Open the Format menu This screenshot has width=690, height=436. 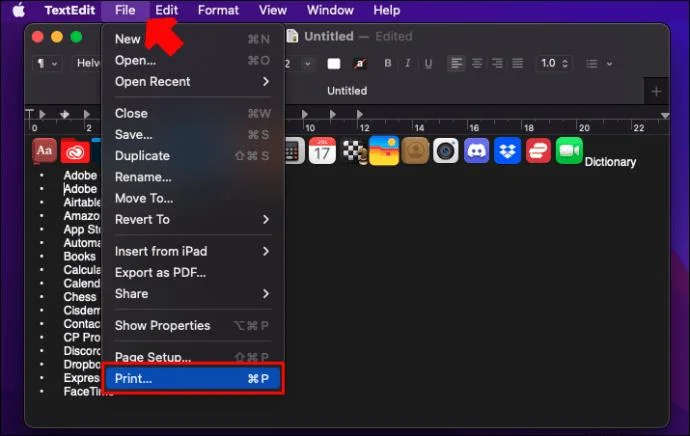click(218, 10)
